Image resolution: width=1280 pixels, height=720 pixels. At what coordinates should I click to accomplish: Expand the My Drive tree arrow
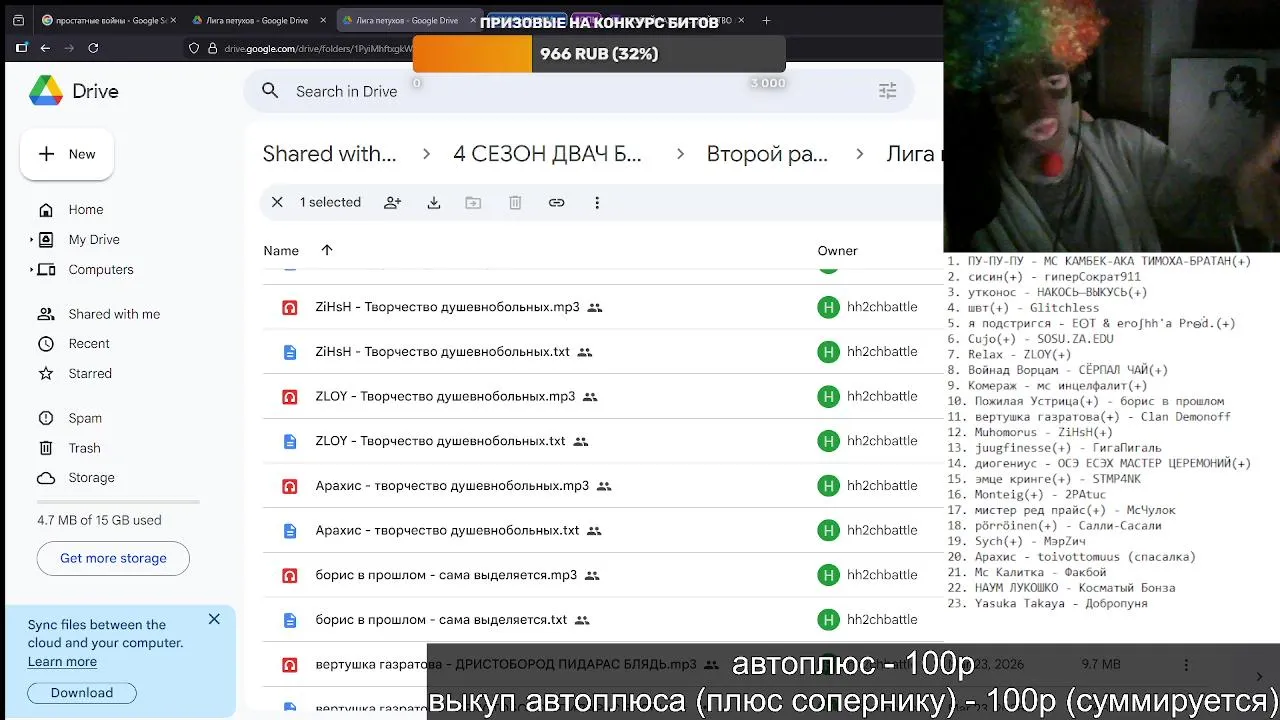coord(32,240)
